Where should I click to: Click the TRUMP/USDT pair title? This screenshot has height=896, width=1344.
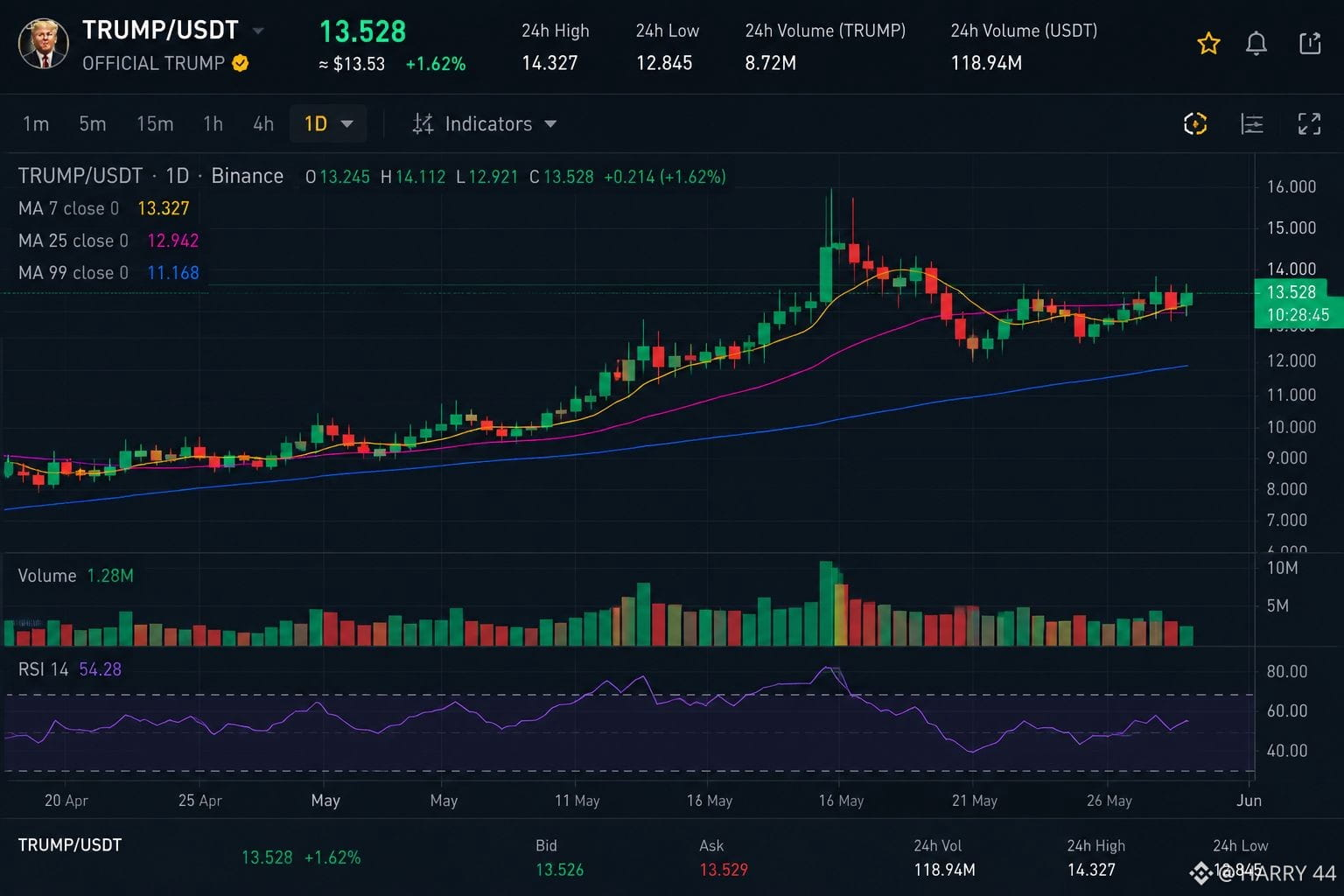160,31
